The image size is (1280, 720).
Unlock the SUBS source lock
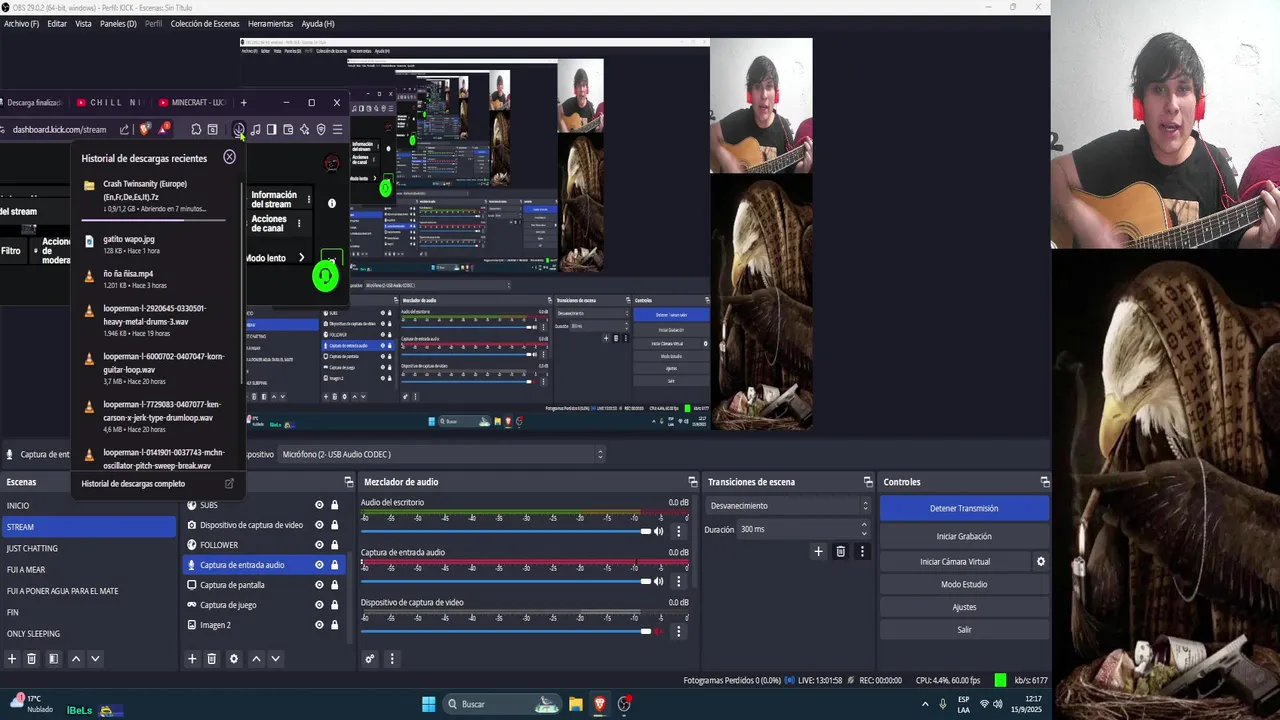(334, 505)
